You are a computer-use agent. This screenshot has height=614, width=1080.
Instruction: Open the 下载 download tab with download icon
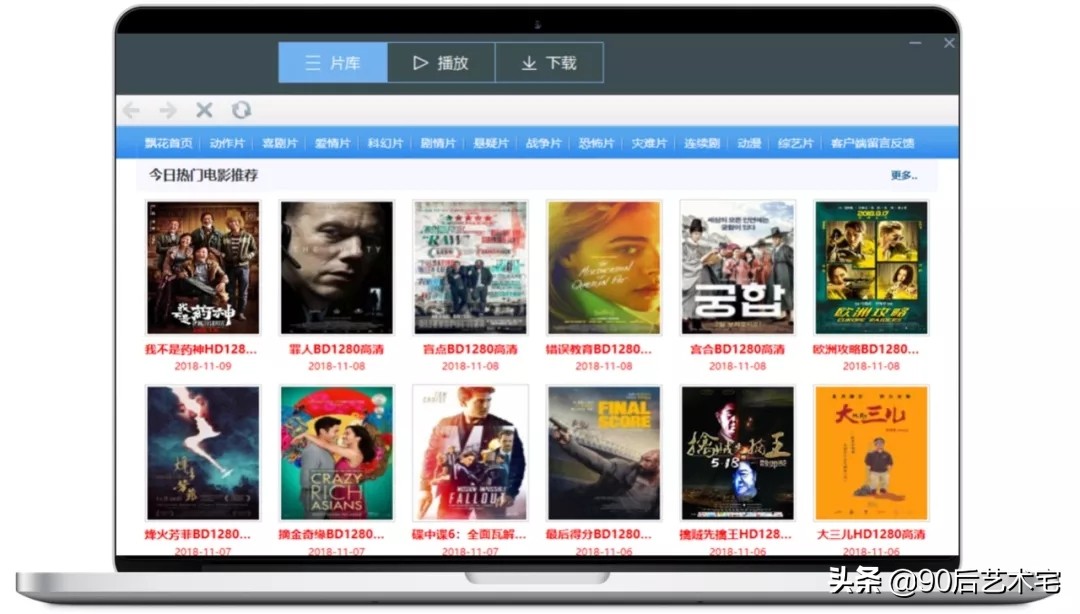(549, 61)
